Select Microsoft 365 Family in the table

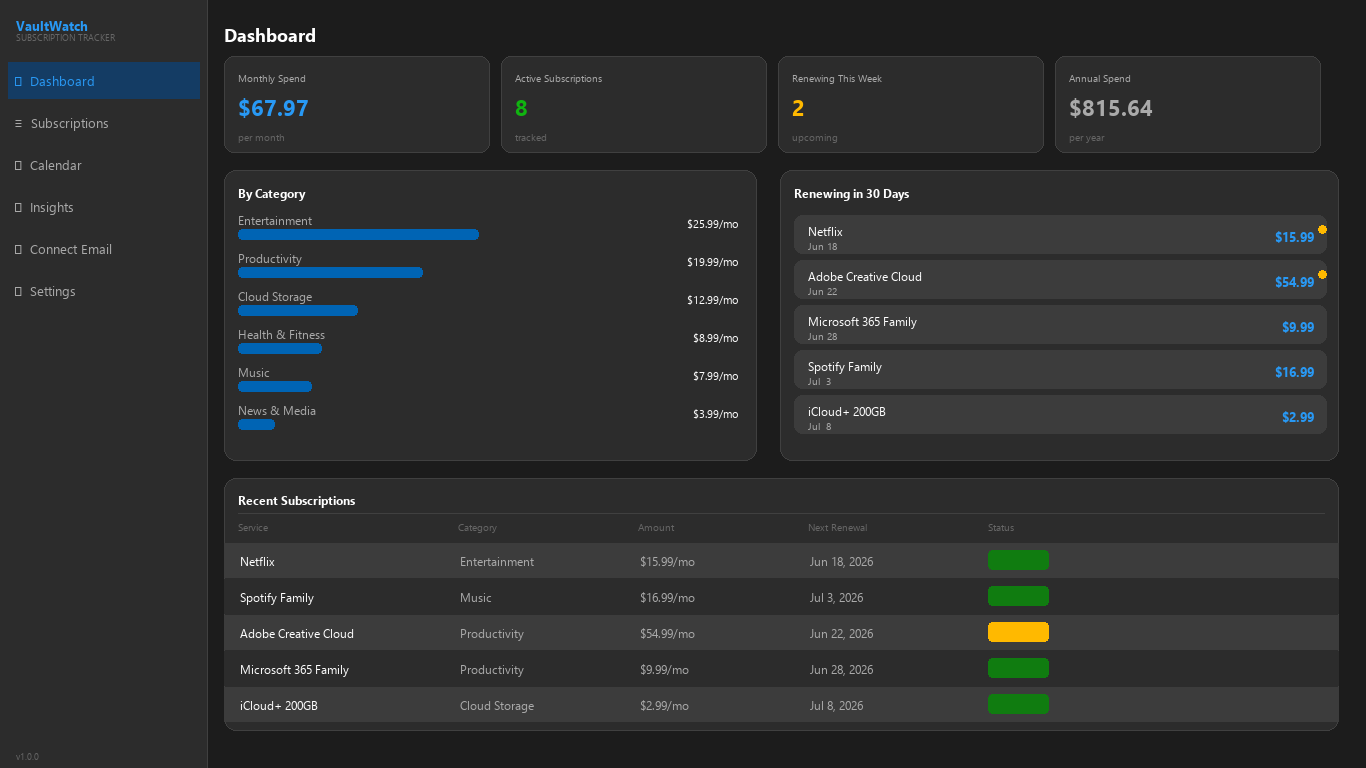(781, 669)
